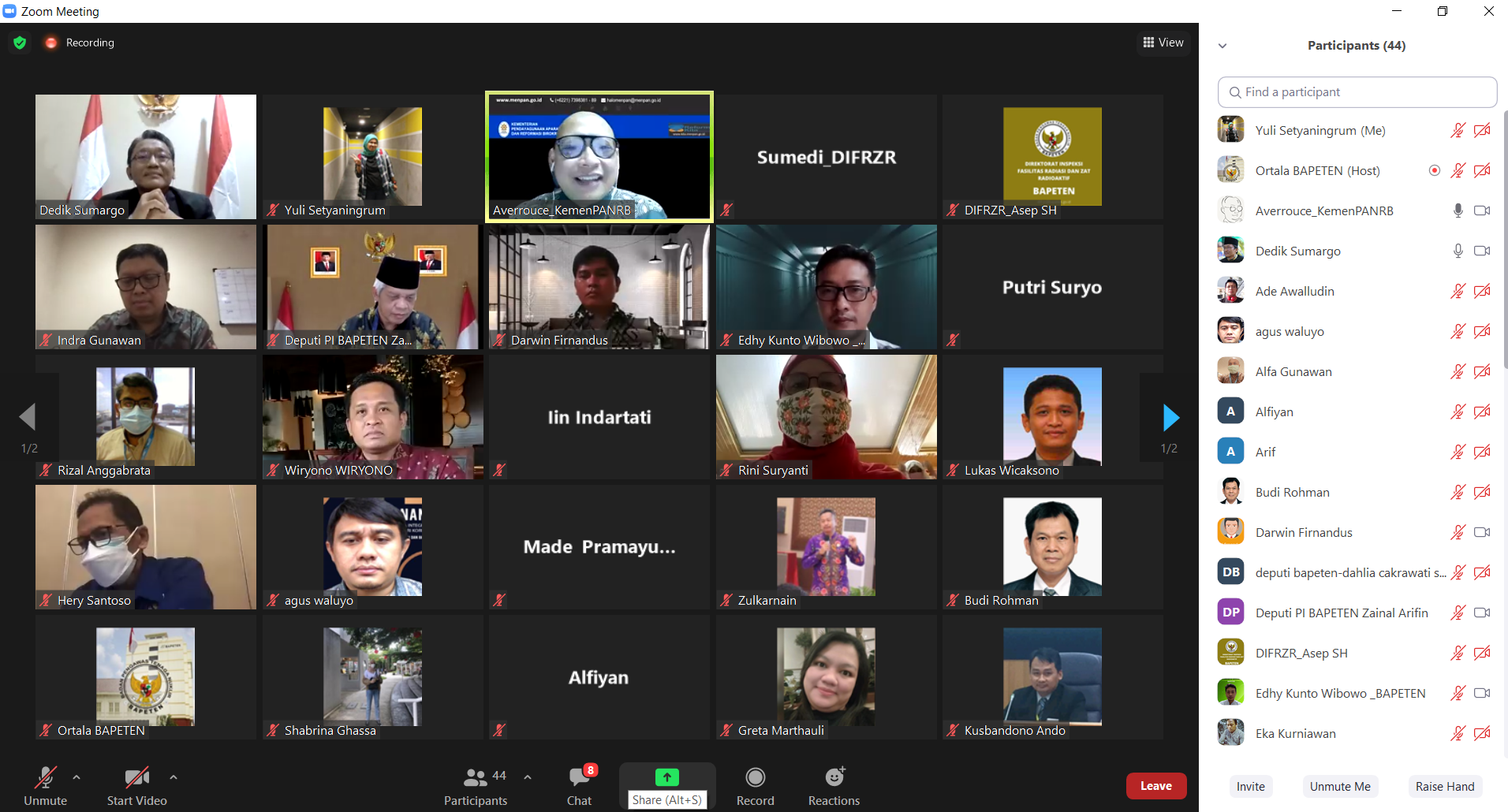1508x812 pixels.
Task: Click the green encryption shield icon
Action: coord(20,43)
